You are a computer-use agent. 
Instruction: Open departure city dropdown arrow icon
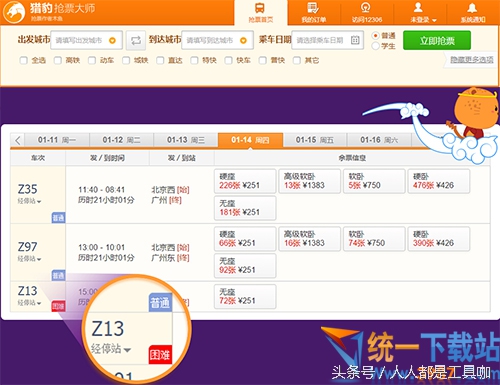[x=112, y=41]
